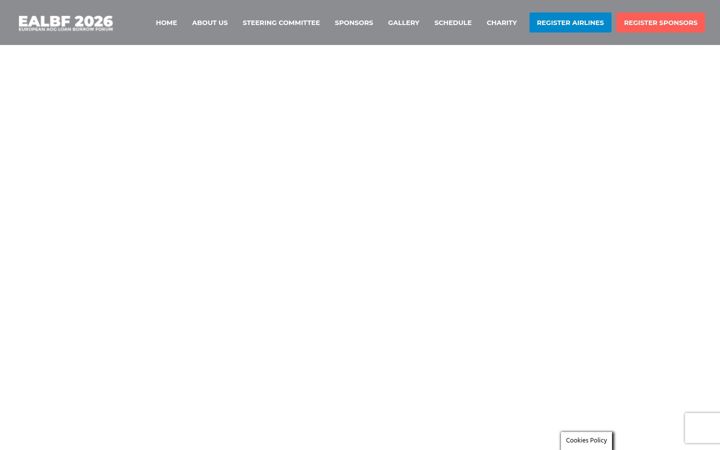The width and height of the screenshot is (720, 450).
Task: Open the Gallery page
Action: [404, 22]
